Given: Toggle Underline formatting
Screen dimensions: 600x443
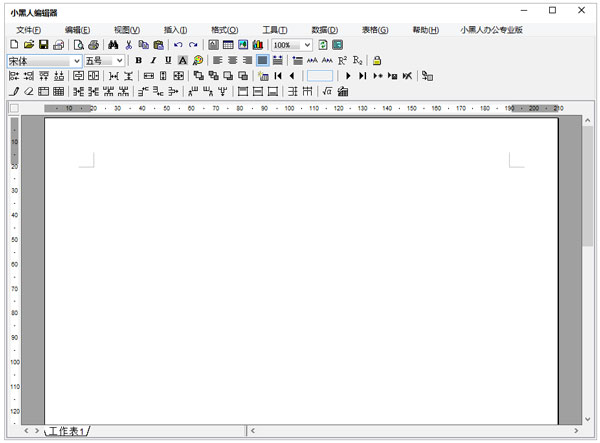Looking at the screenshot, I should pos(168,61).
